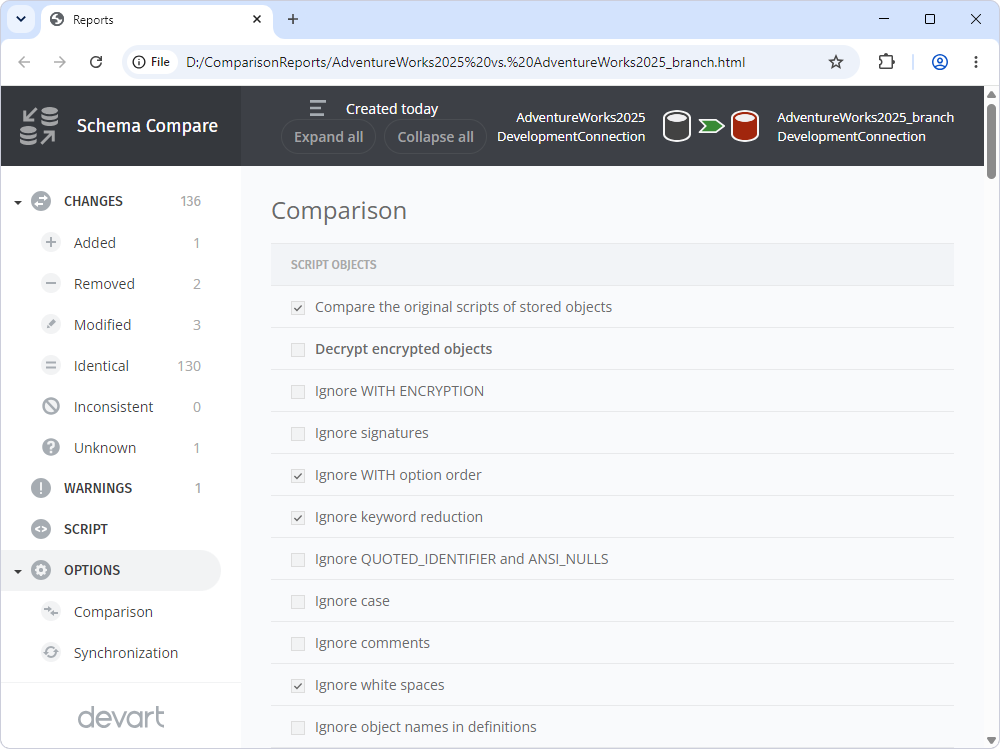Viewport: 1000px width, 749px height.
Task: Enable Ignore object names in definitions checkbox
Action: pos(298,727)
